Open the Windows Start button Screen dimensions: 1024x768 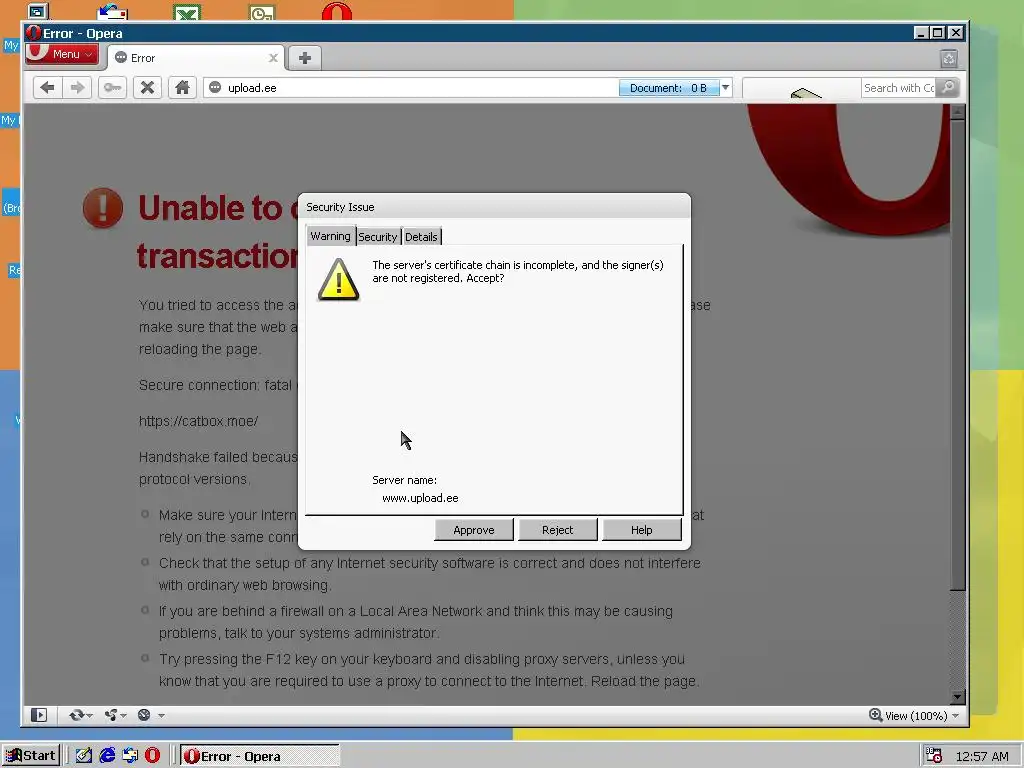[31, 756]
